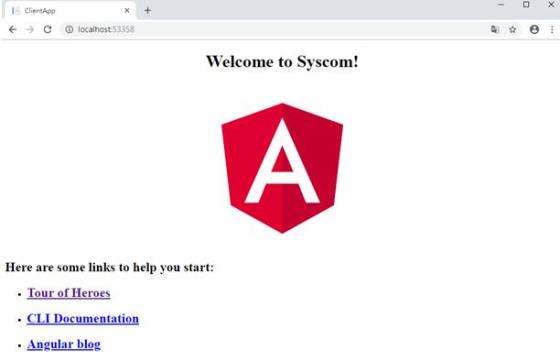
Task: Reload the page with the refresh icon
Action: coord(48,29)
